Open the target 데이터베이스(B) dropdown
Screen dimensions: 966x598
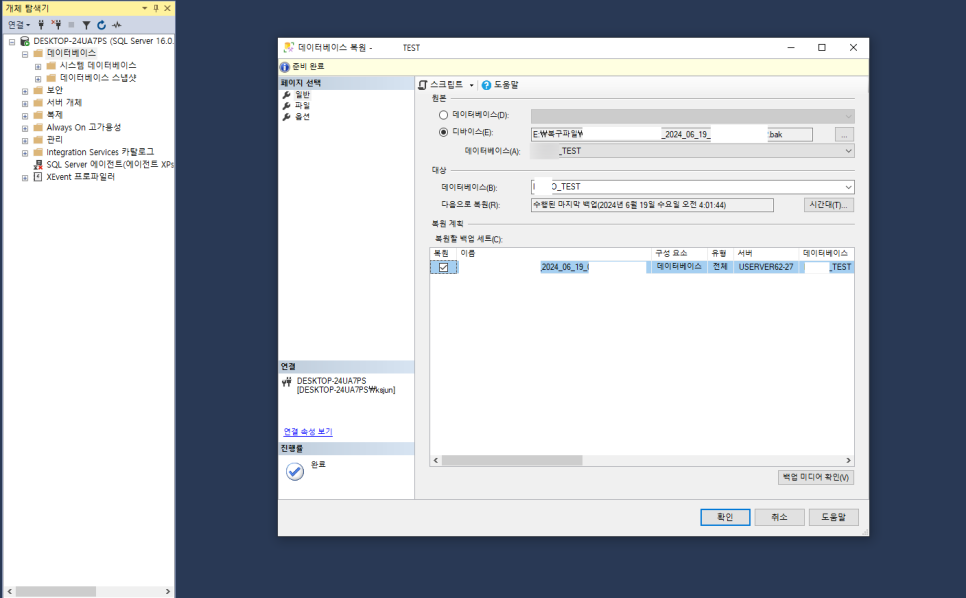[848, 187]
